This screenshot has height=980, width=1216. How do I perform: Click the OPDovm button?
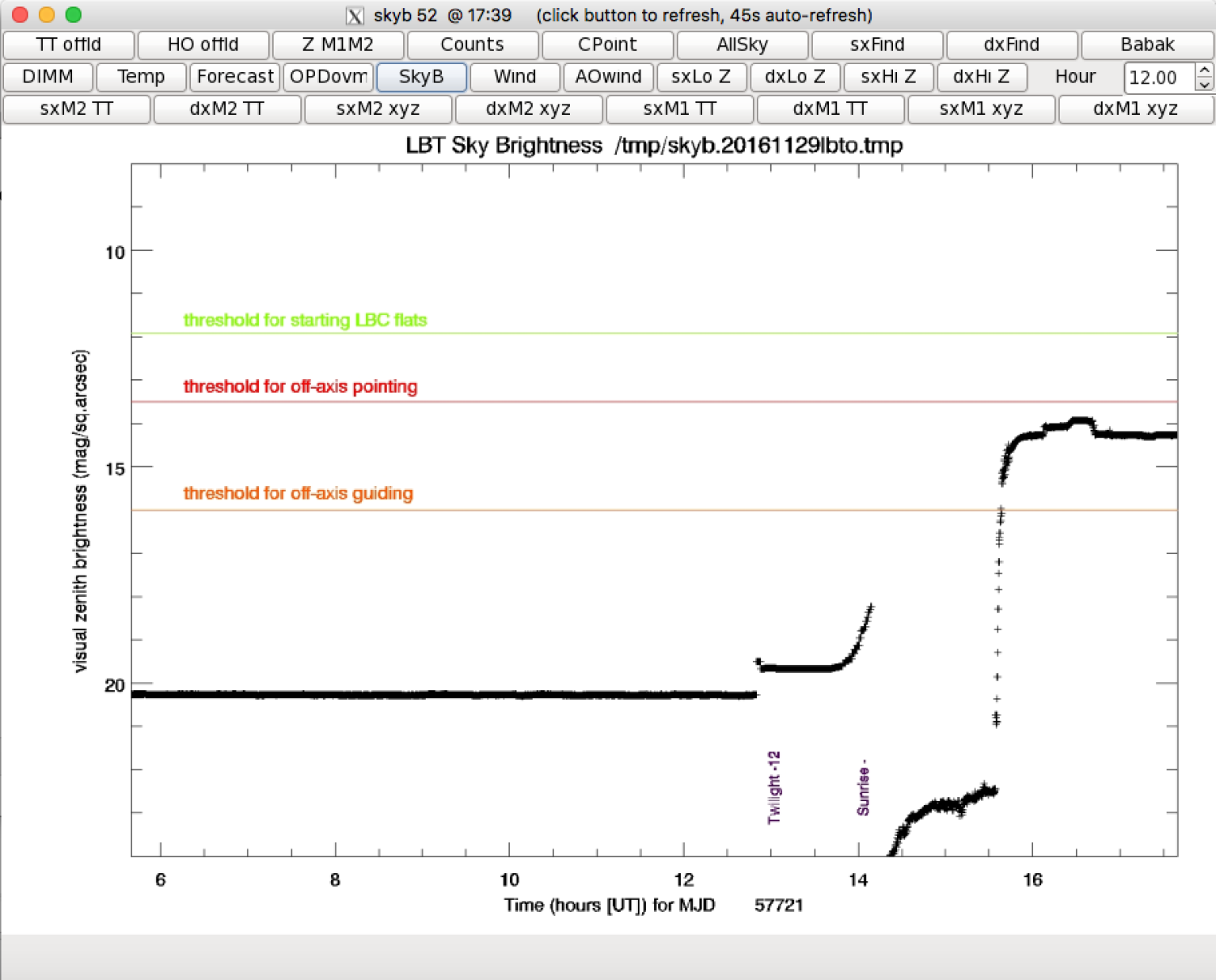click(x=328, y=77)
